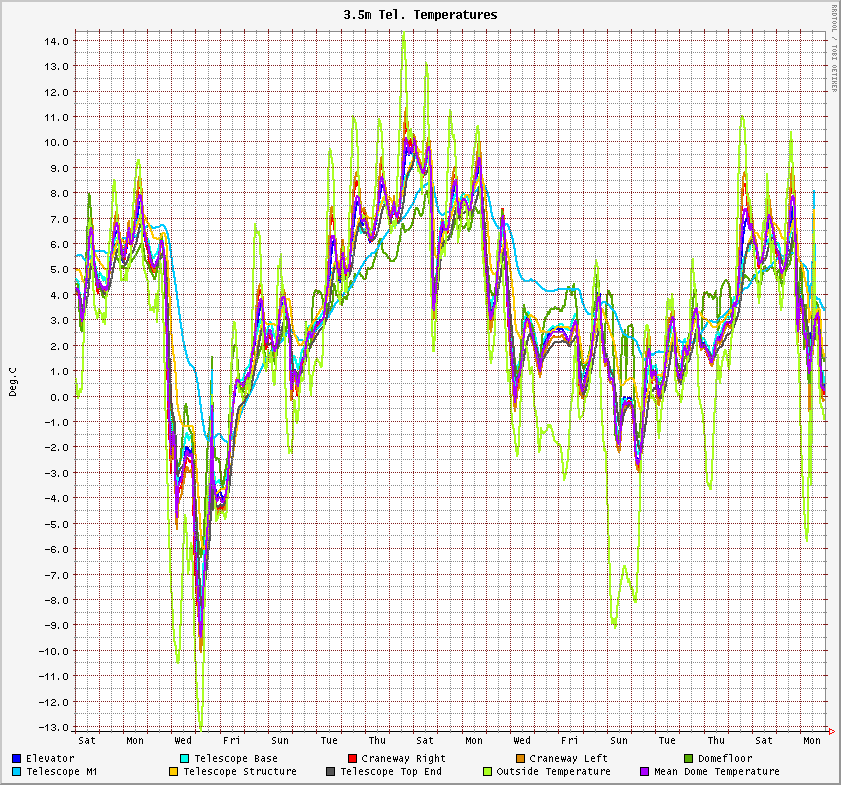The height and width of the screenshot is (785, 841).
Task: Click the '3.5m Tel. Temperatures' chart title
Action: pos(420,15)
